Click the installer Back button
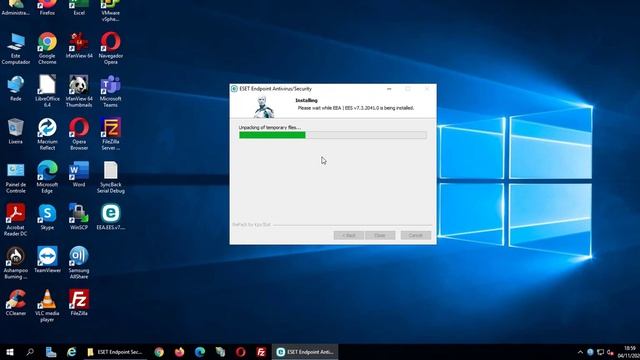 point(349,236)
